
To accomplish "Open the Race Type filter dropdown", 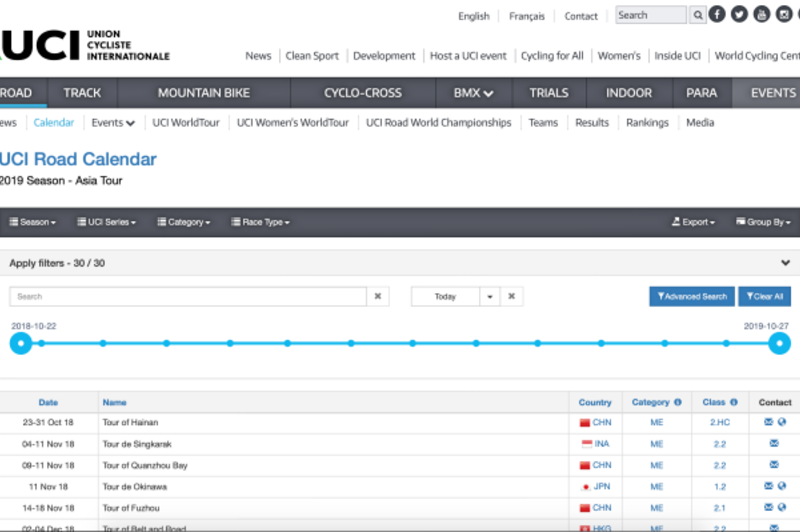I will pos(260,222).
